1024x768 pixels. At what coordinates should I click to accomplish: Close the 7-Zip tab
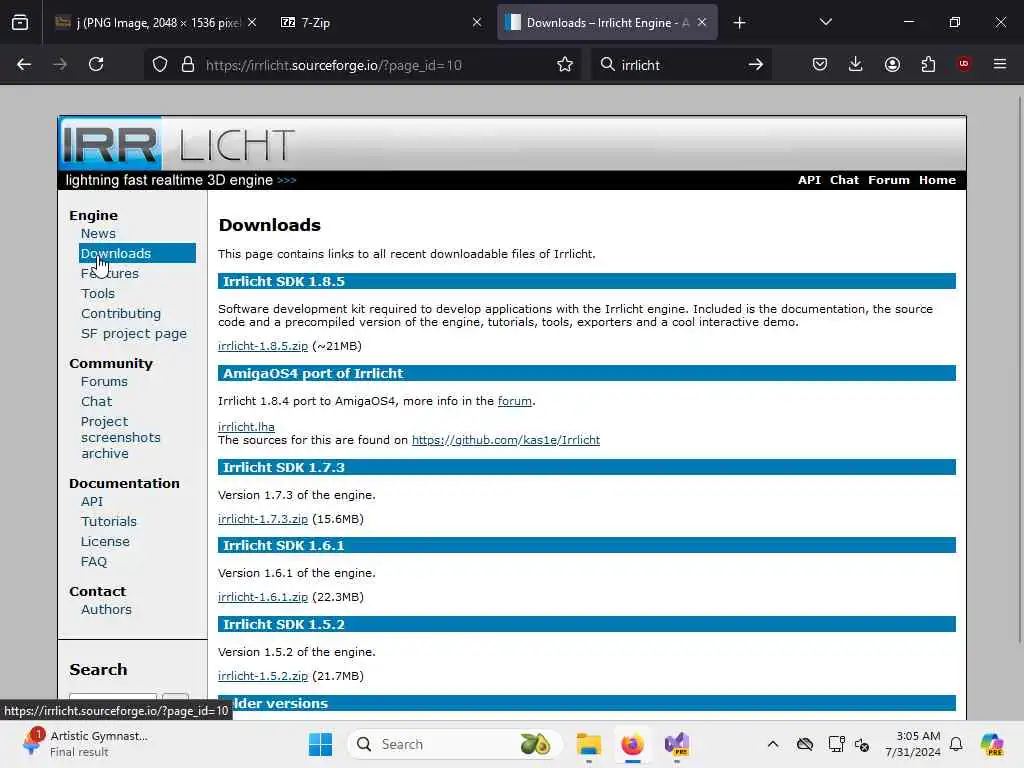coord(477,23)
